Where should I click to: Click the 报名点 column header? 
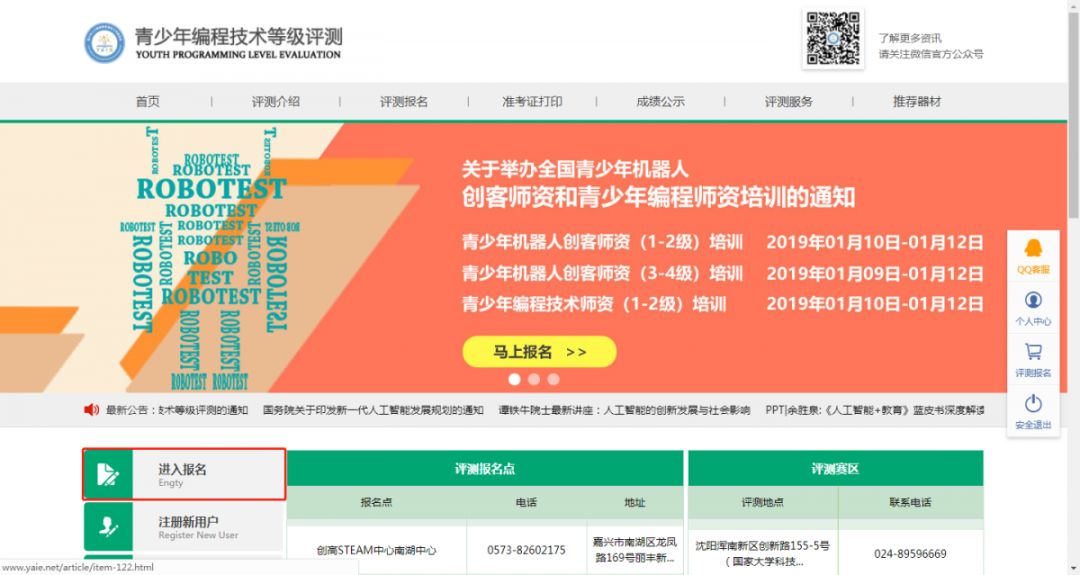pos(376,503)
